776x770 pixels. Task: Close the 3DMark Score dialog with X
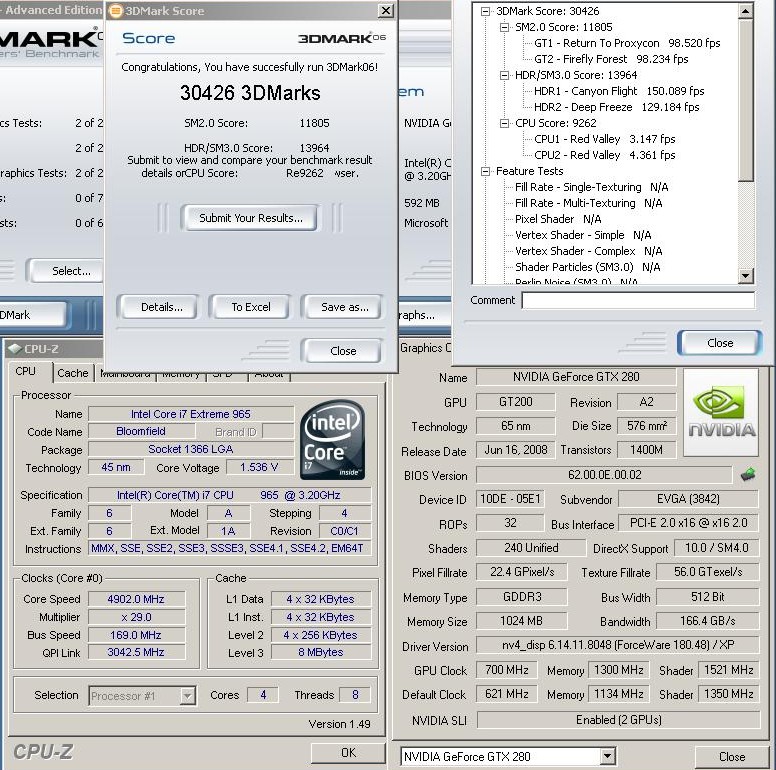tap(386, 10)
